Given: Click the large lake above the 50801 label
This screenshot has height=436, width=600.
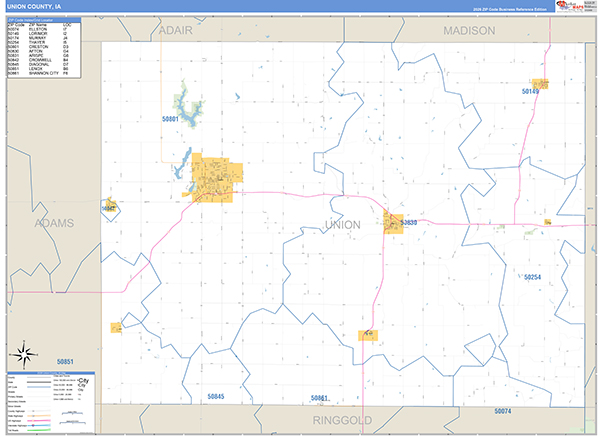Looking at the screenshot, I should click(x=188, y=107).
